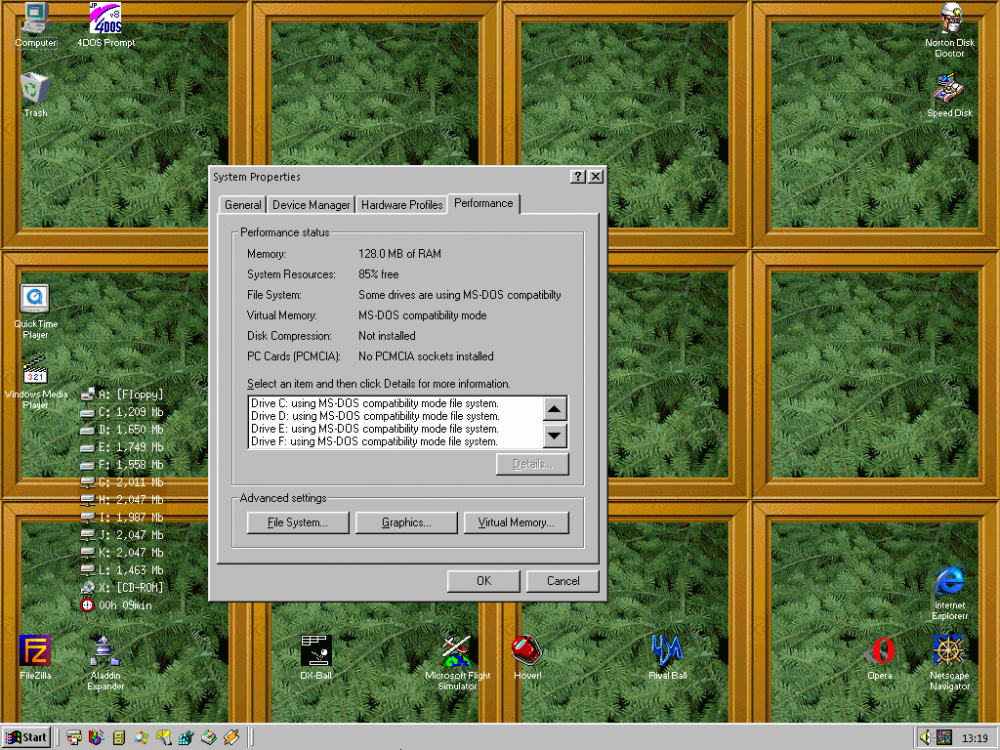Click the DX-Ball game icon
1000x750 pixels.
point(315,651)
